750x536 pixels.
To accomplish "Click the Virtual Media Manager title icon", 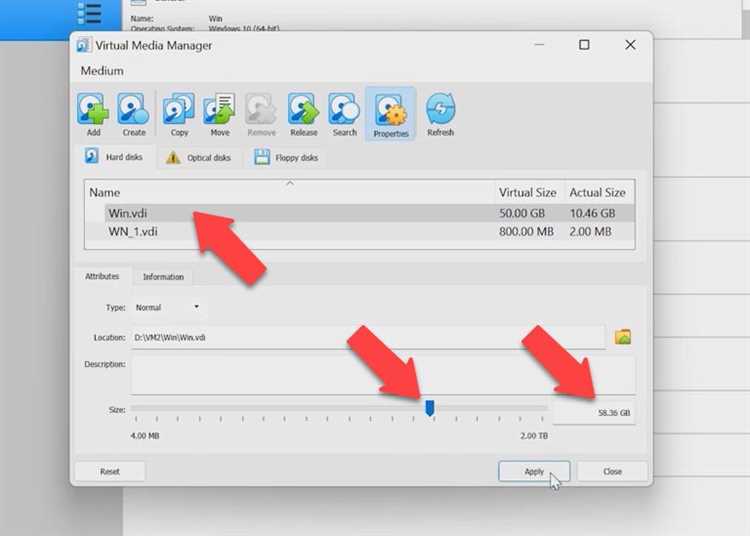I will click(84, 45).
